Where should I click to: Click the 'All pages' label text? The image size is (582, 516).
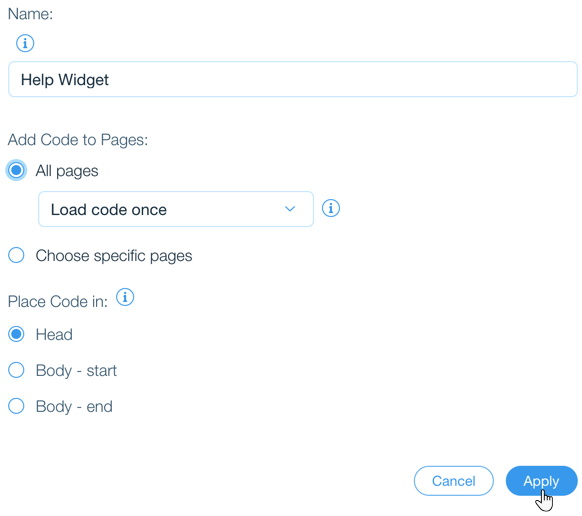pyautogui.click(x=67, y=171)
